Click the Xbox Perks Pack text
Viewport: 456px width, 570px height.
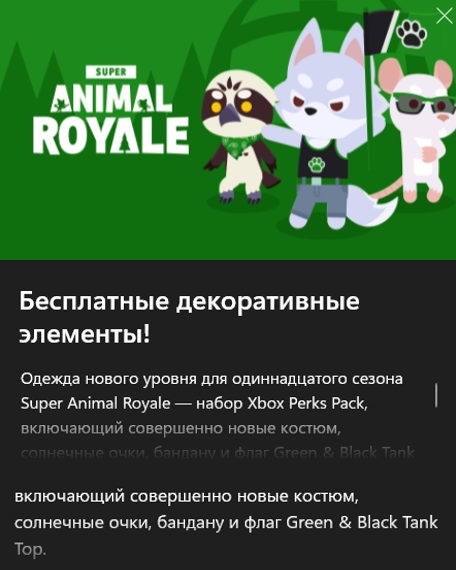307,403
